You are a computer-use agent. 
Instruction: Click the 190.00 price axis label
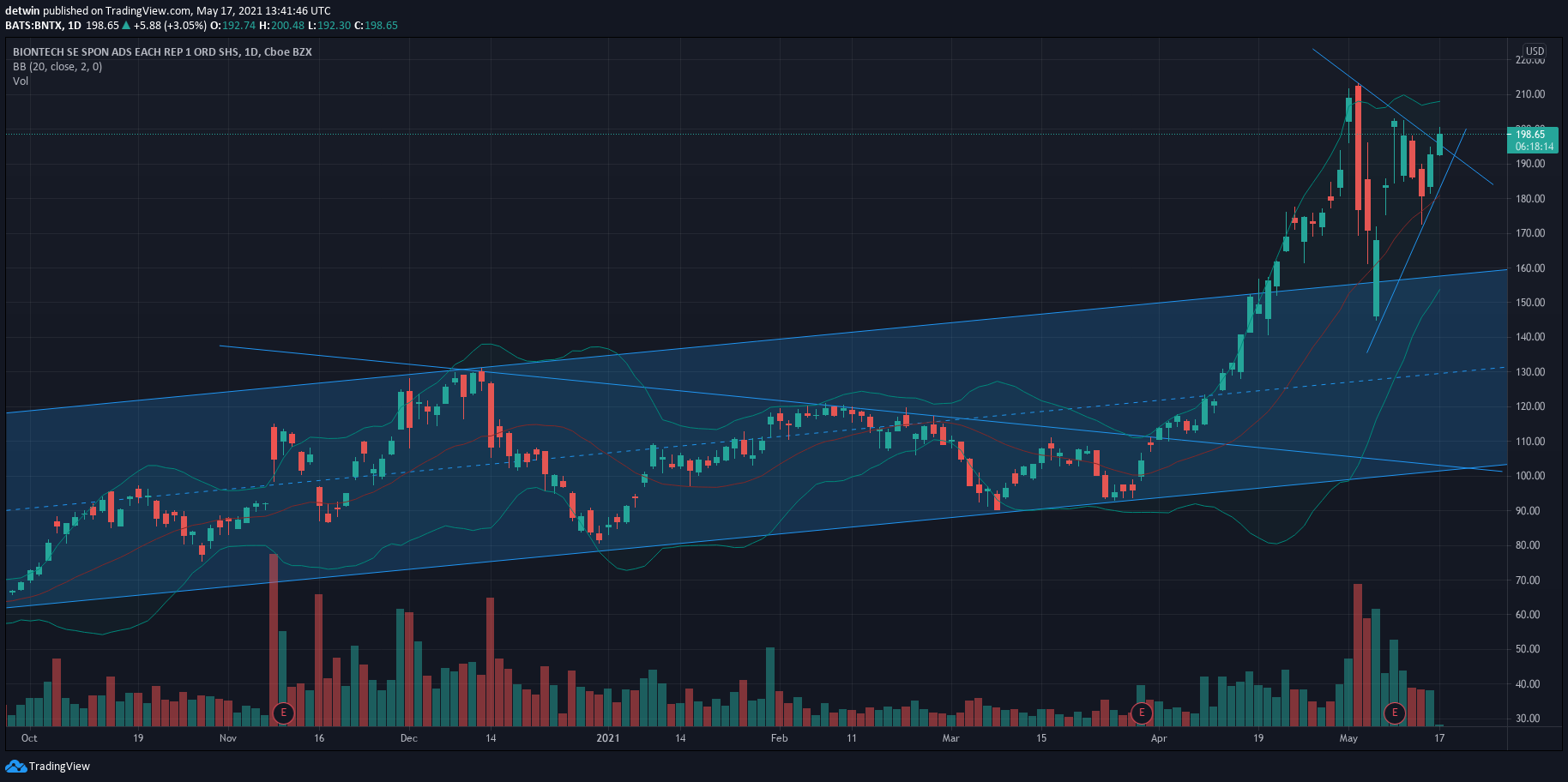tap(1530, 164)
